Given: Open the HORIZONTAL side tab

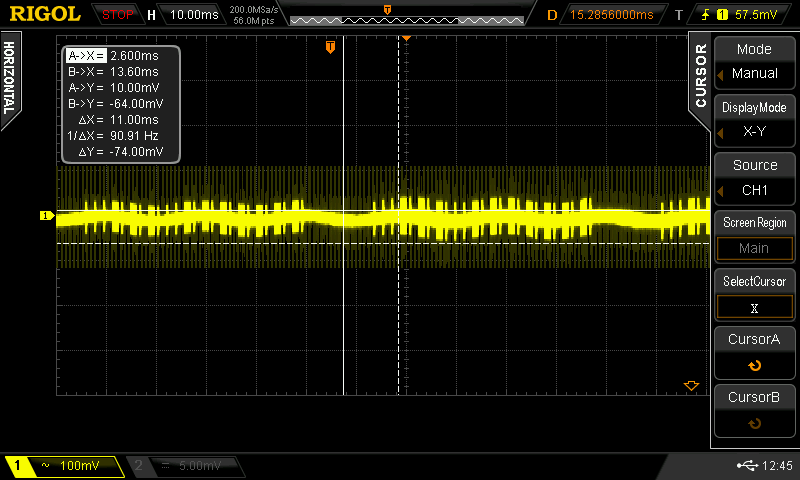Looking at the screenshot, I should pyautogui.click(x=9, y=78).
